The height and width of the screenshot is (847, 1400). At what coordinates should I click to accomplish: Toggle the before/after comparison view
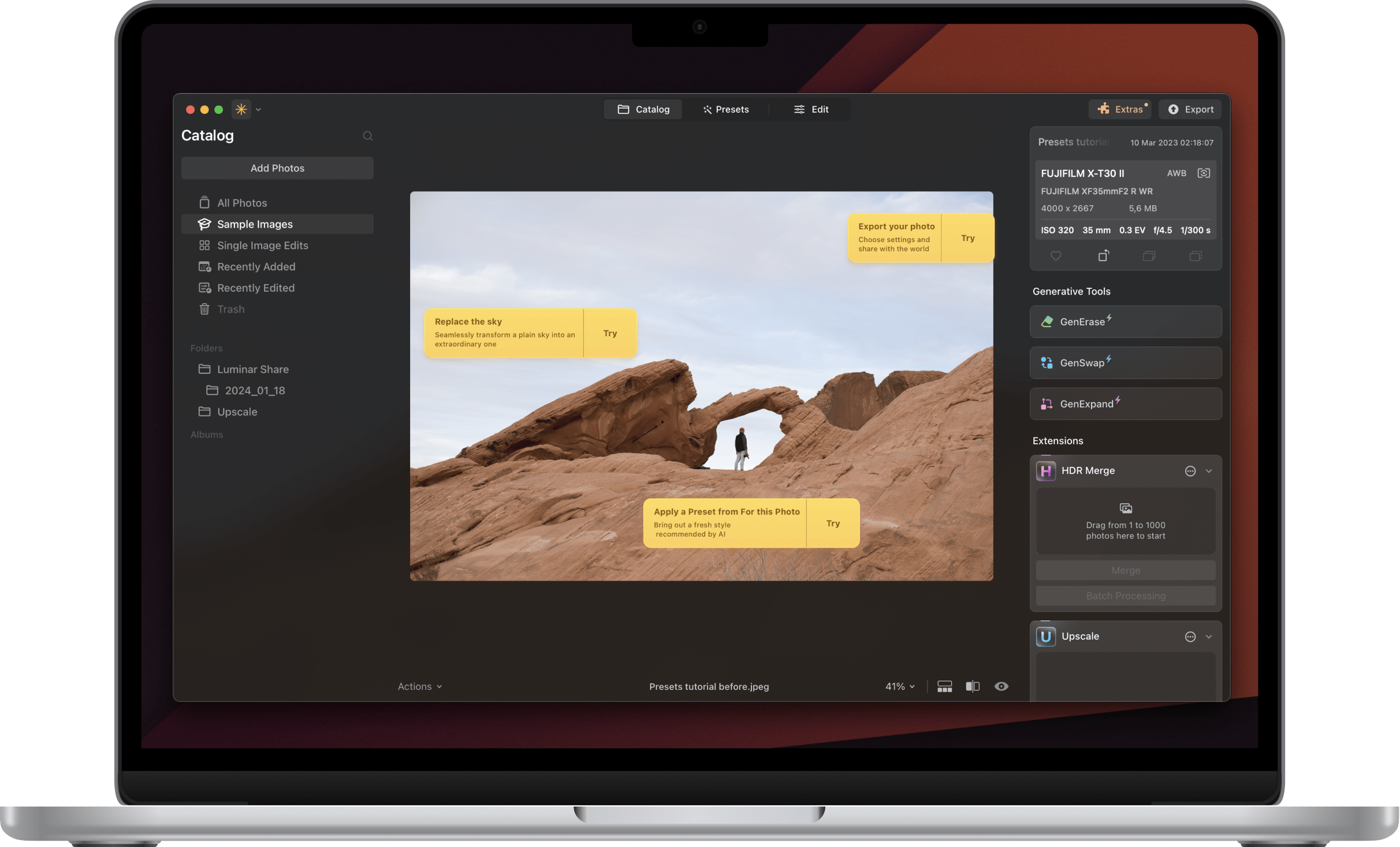coord(973,686)
